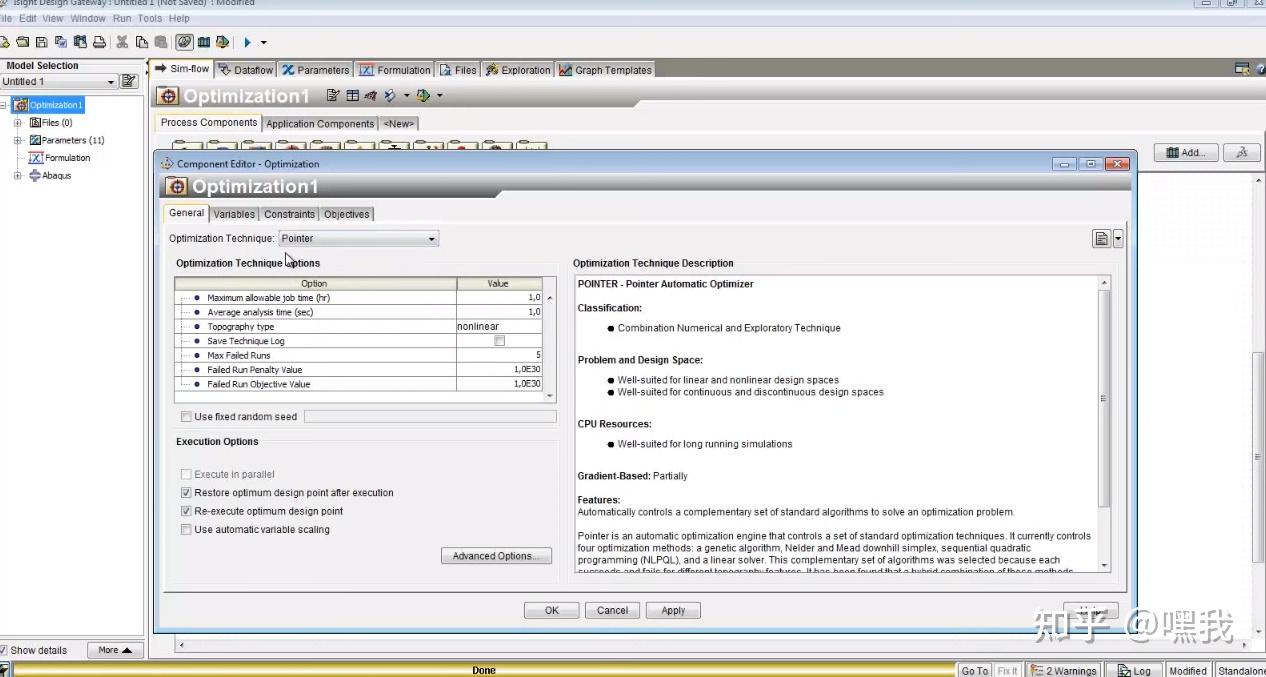Toggle the Save Technique Log checkbox
Screen dimensions: 1266x677
[x=499, y=341]
